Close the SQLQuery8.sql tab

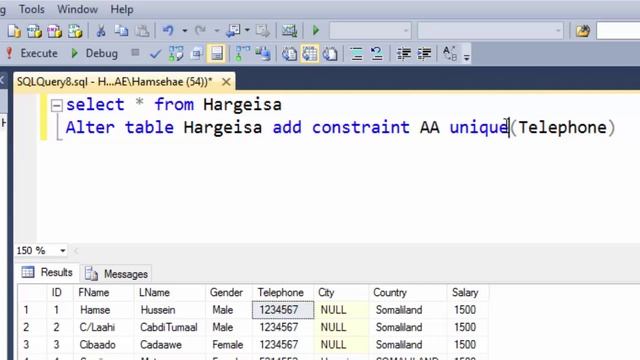tap(226, 82)
